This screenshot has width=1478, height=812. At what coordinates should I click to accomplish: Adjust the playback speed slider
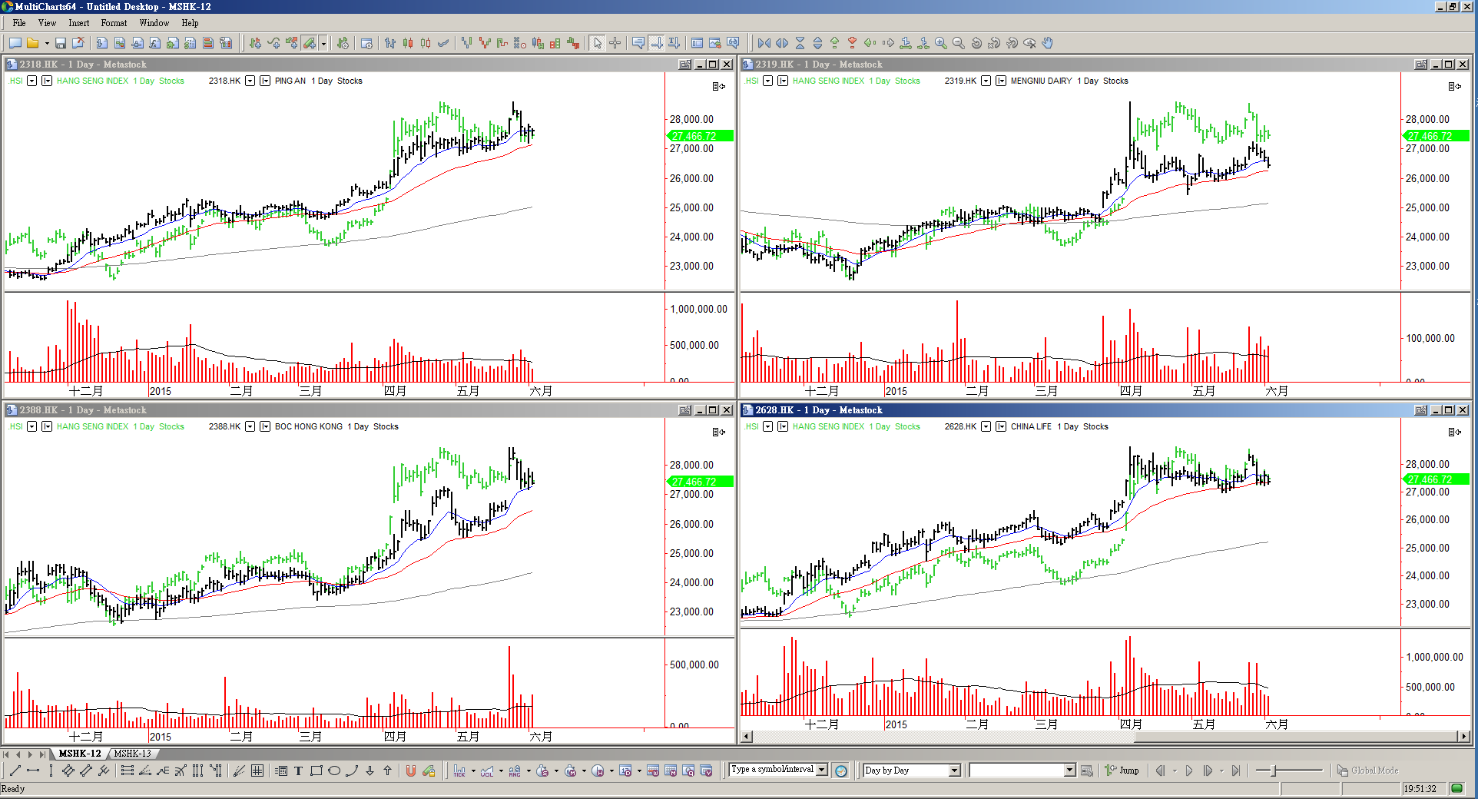1274,771
